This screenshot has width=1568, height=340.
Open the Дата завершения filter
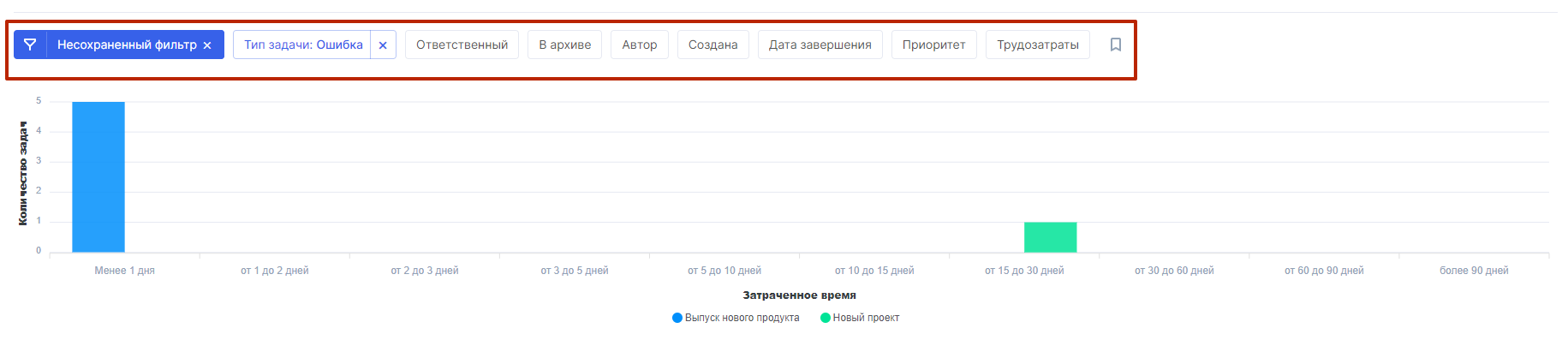point(820,45)
